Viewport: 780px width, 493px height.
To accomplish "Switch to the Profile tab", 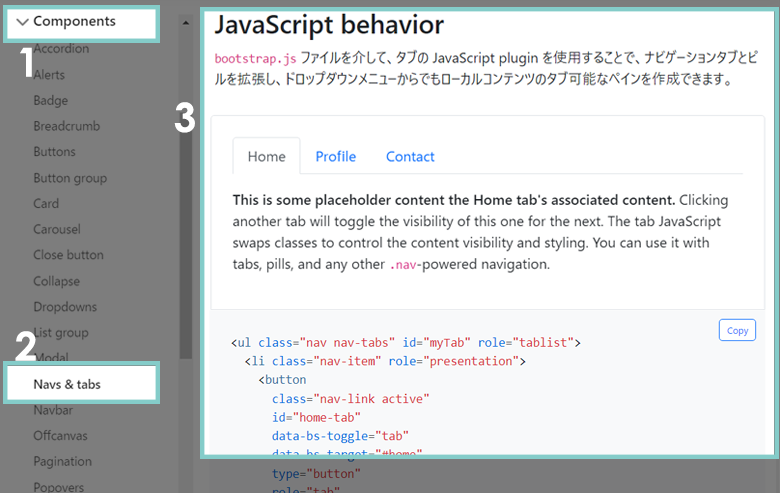I will (335, 156).
